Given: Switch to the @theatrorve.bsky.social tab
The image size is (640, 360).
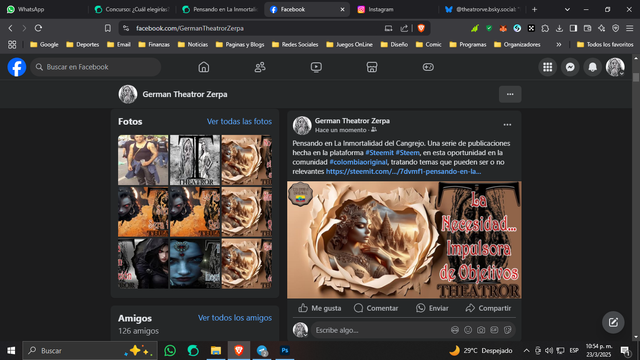Looking at the screenshot, I should pos(483,9).
